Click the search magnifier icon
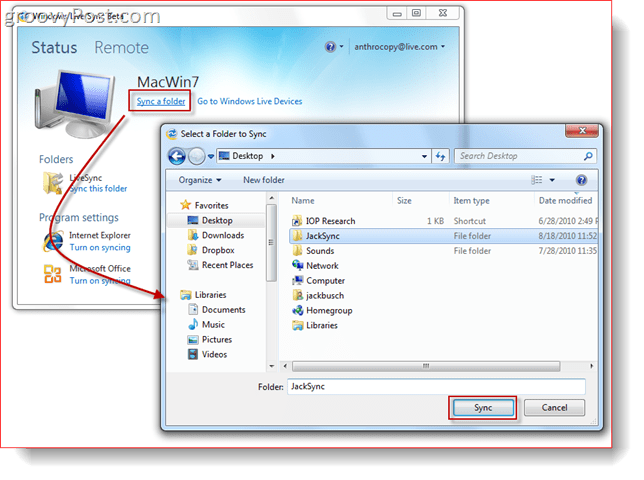 click(x=588, y=156)
